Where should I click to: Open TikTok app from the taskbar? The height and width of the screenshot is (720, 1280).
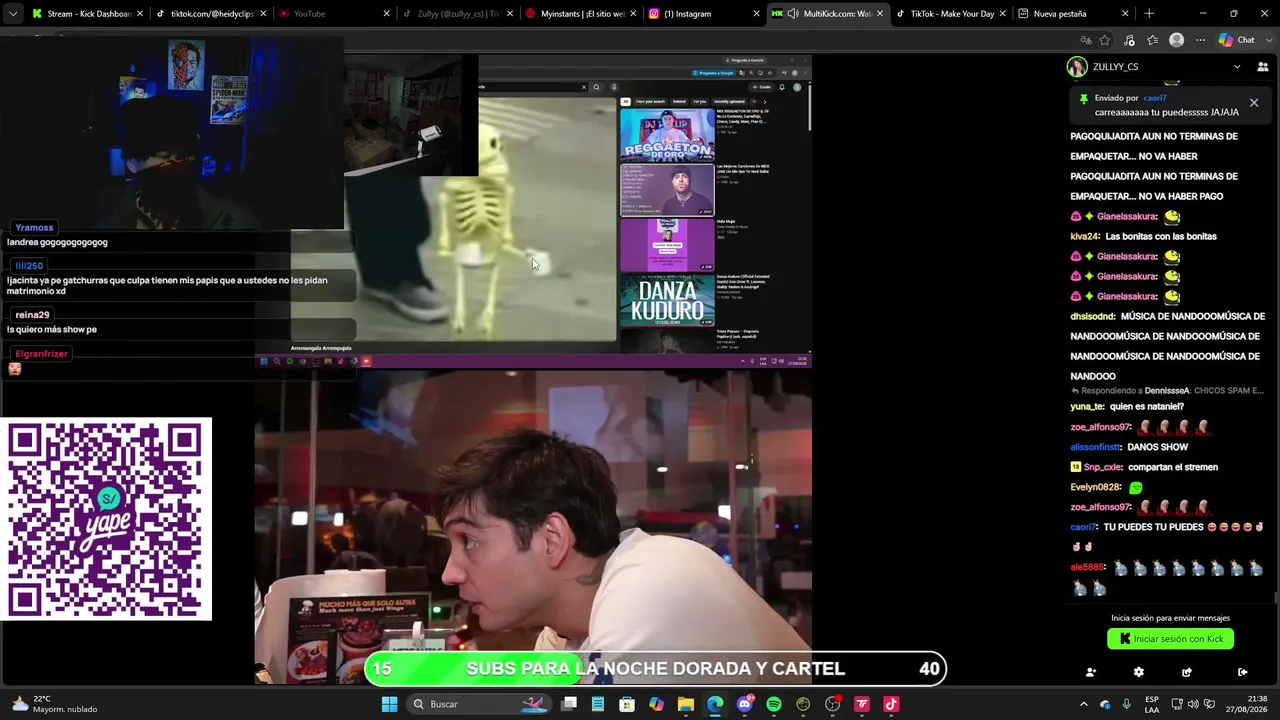[891, 704]
